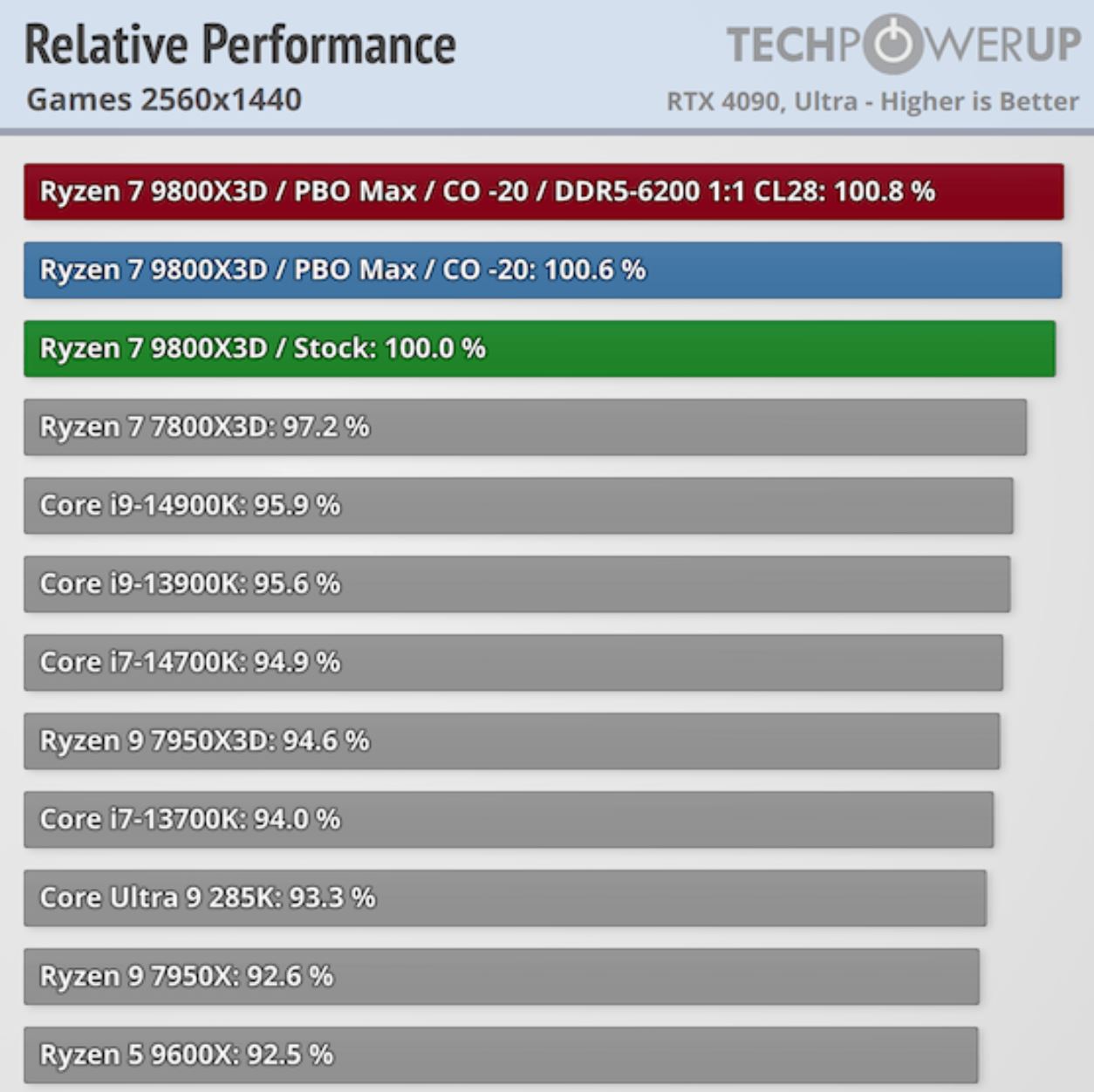Click the Relative Performance chart title
Image resolution: width=1094 pixels, height=1092 pixels.
pyautogui.click(x=240, y=45)
